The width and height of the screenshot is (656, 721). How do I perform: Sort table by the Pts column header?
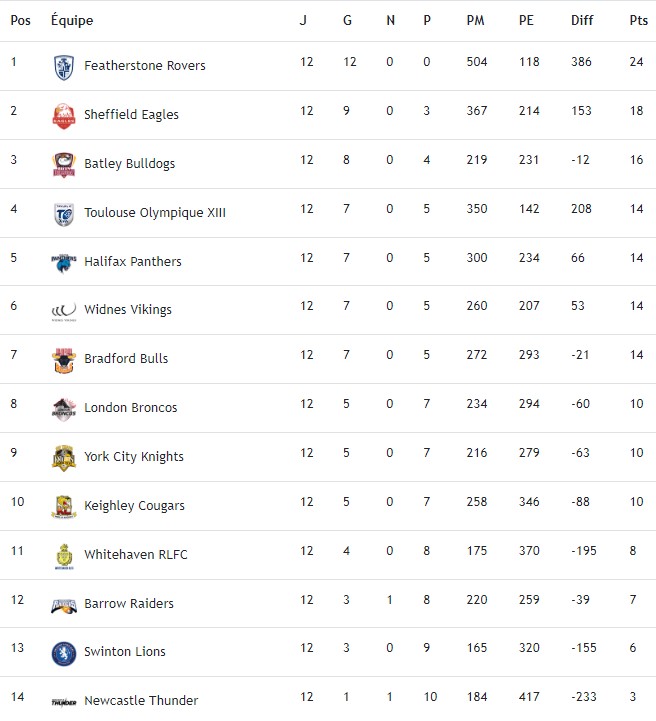[x=638, y=20]
